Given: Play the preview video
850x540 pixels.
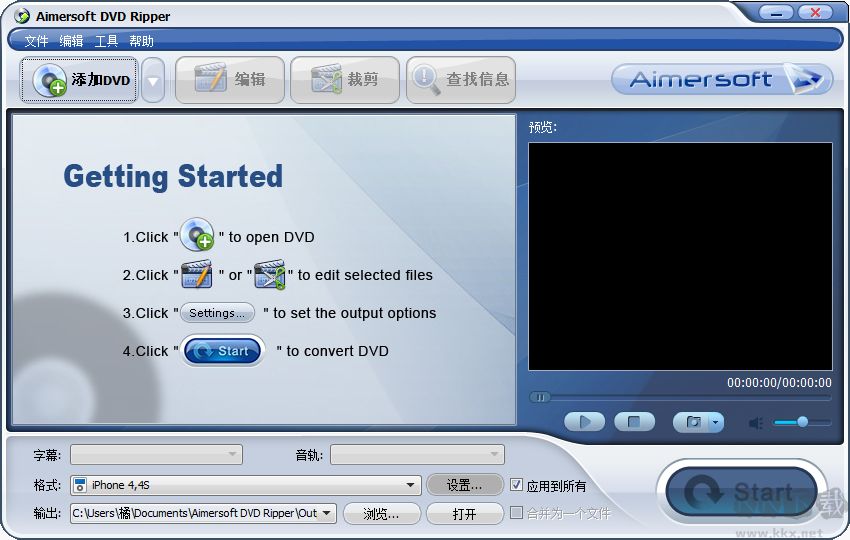Looking at the screenshot, I should 584,422.
